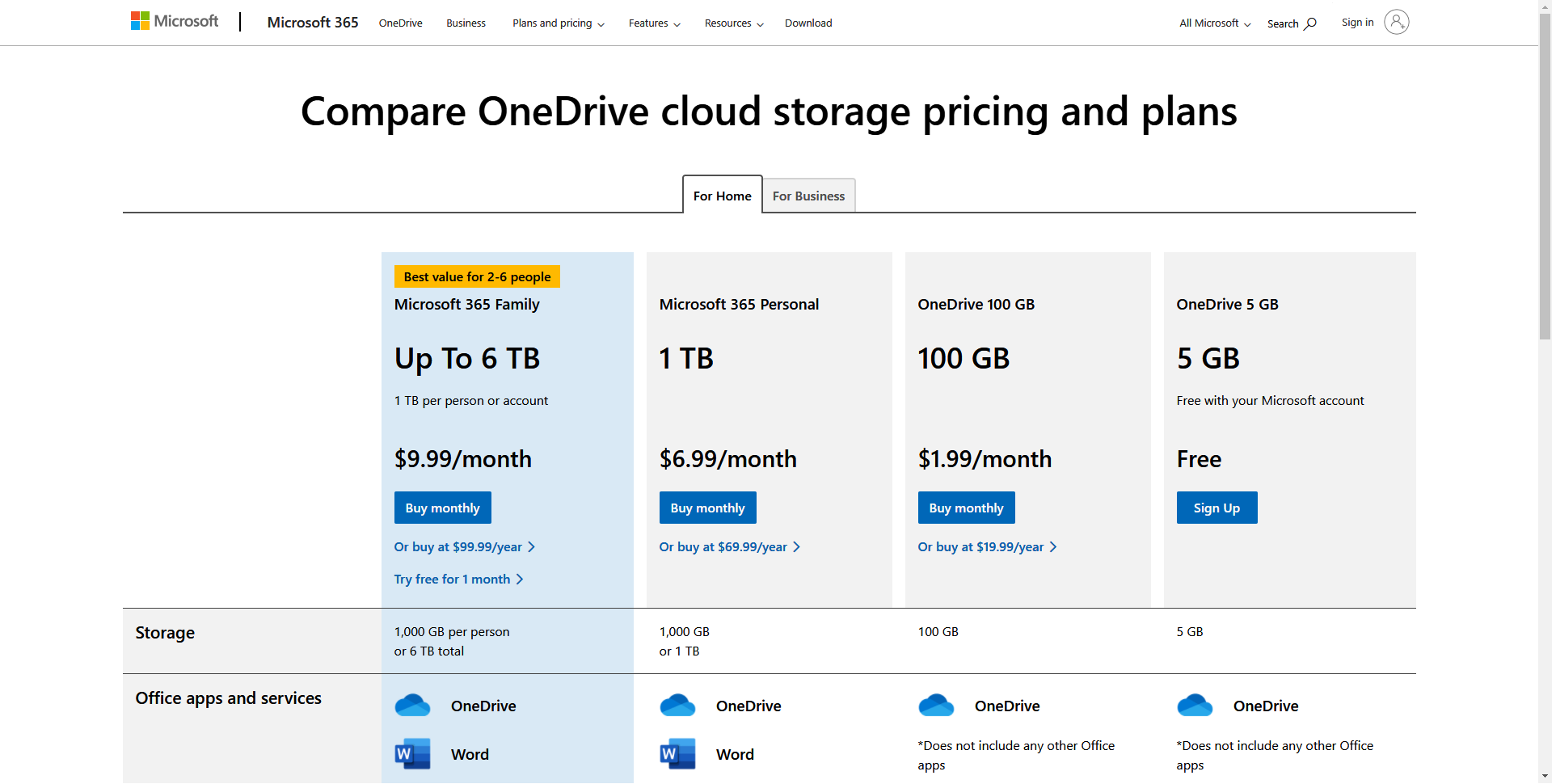
Task: Switch to the For Home tab
Action: 723,196
